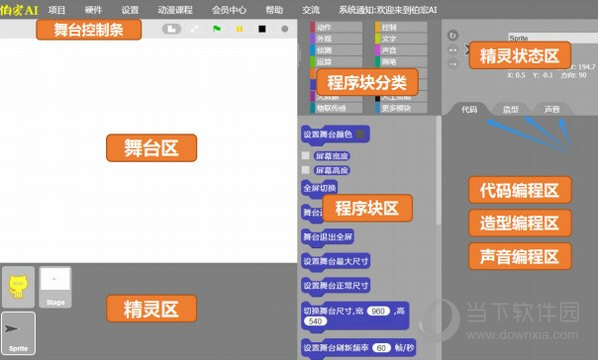Screen dimensions: 598x360
Task: Click the X: 0.5 coordinate value
Action: 516,75
